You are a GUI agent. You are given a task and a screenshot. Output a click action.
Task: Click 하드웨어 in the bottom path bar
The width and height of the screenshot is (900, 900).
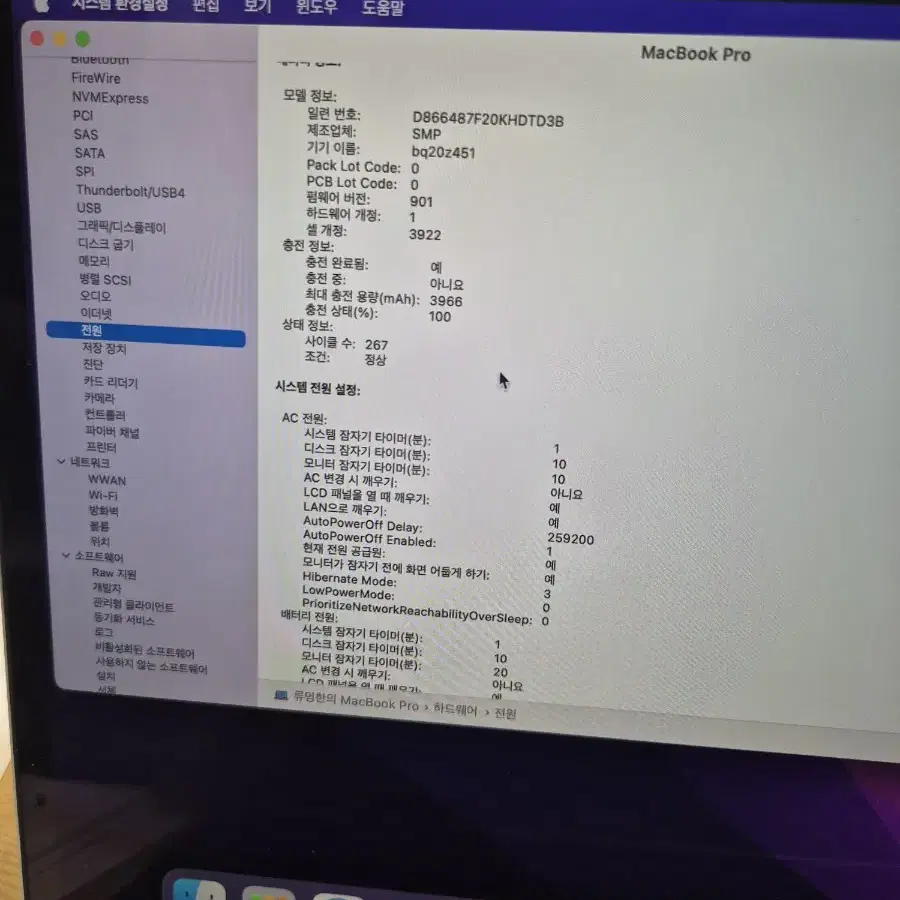point(455,709)
